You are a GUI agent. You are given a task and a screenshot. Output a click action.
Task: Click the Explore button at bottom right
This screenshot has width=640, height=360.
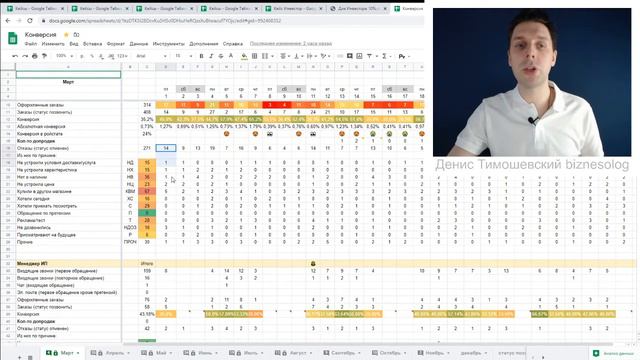tap(613, 353)
